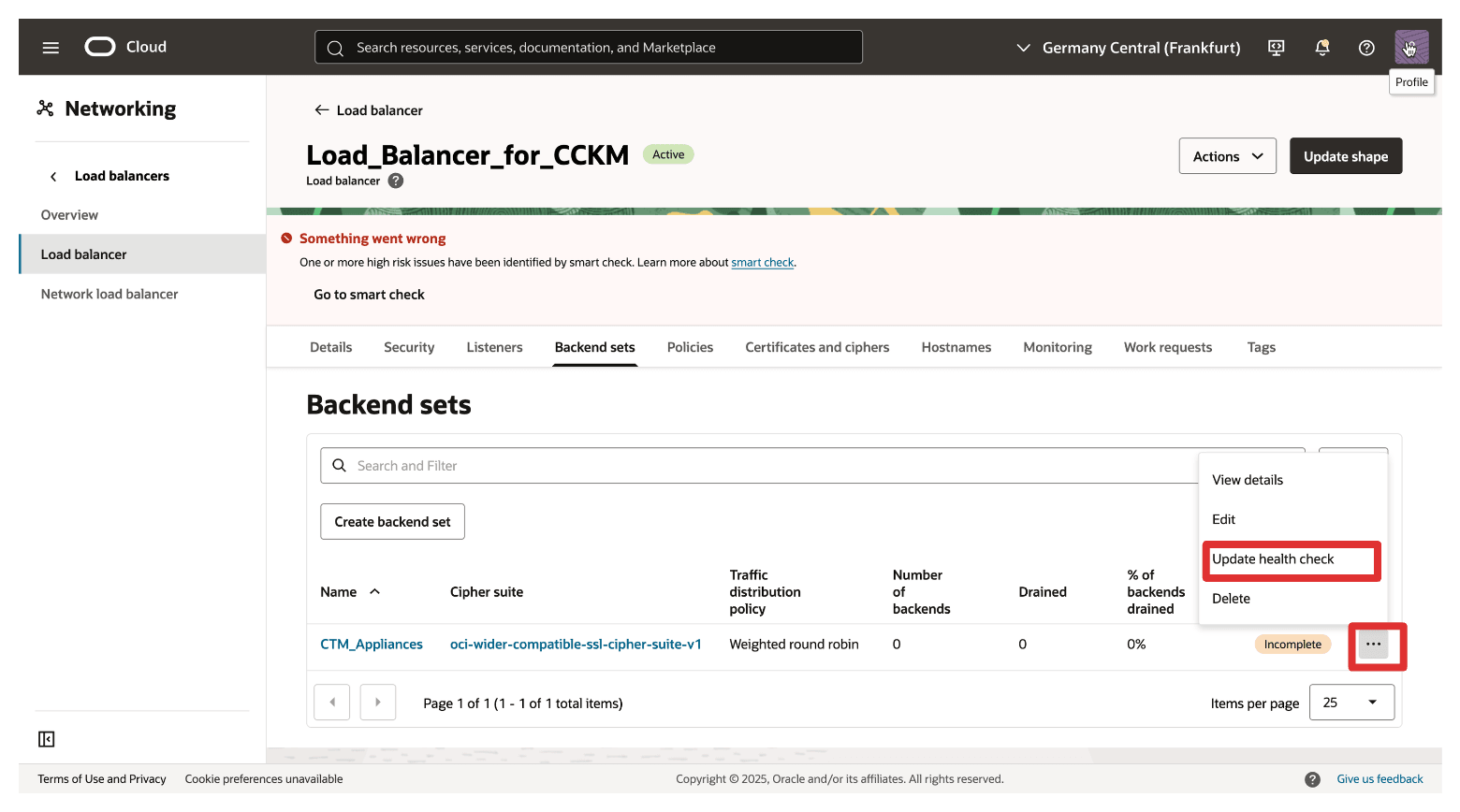Click the Weighted round robin cell

click(794, 645)
